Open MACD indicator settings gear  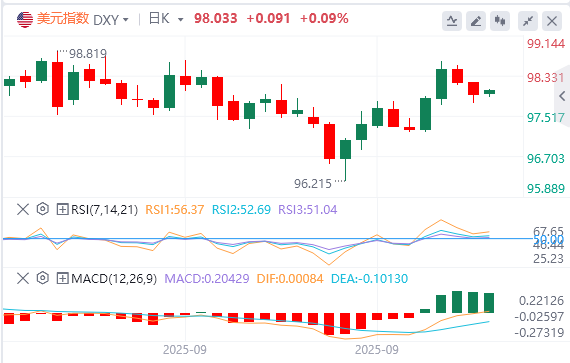(x=43, y=278)
